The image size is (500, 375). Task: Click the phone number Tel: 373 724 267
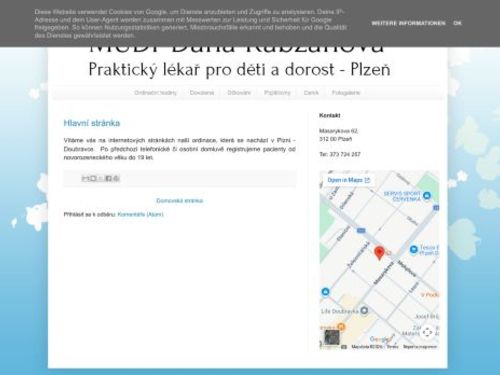(x=340, y=154)
